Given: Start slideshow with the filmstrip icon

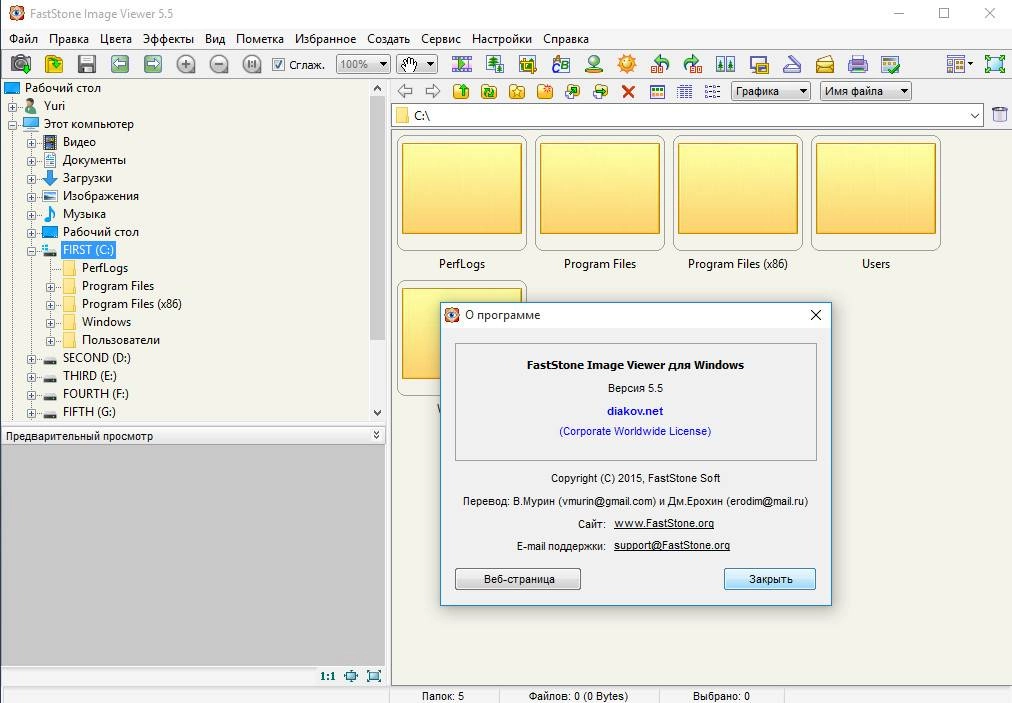Looking at the screenshot, I should (x=461, y=64).
